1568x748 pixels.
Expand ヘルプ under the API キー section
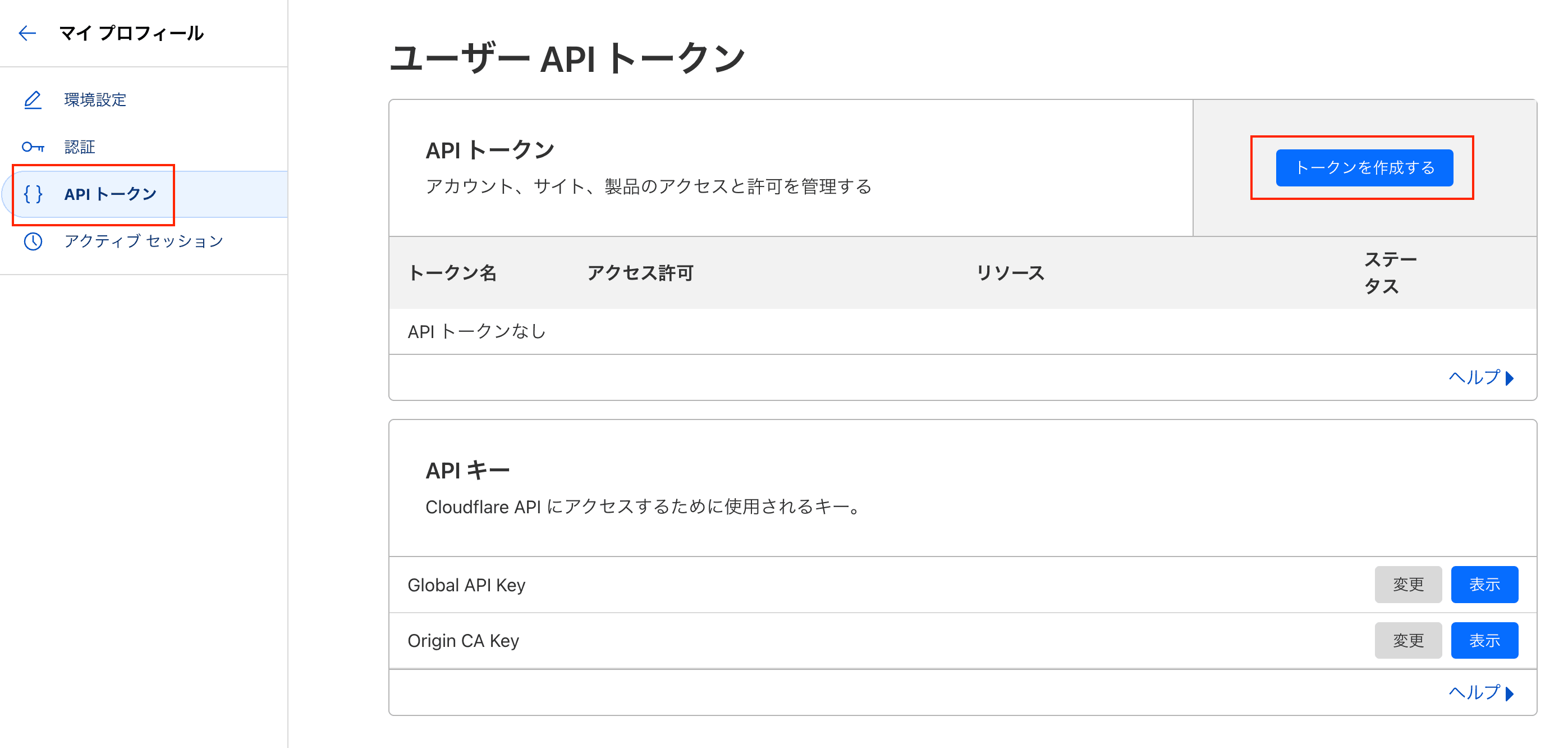(1480, 692)
